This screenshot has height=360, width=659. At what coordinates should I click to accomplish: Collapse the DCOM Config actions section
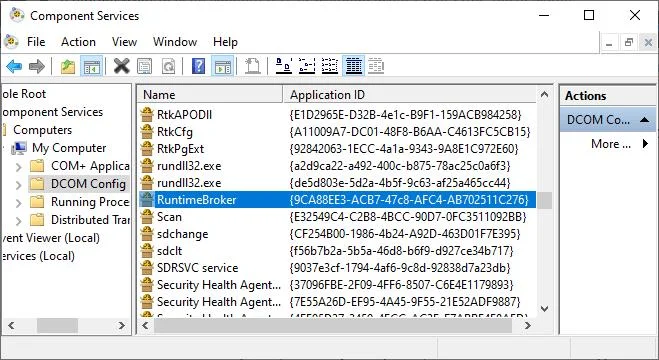pyautogui.click(x=644, y=120)
